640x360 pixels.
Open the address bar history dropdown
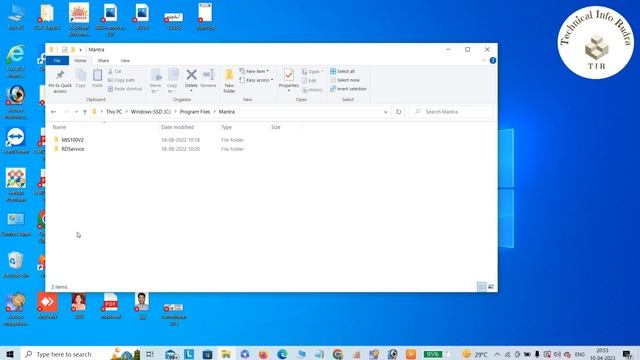385,112
